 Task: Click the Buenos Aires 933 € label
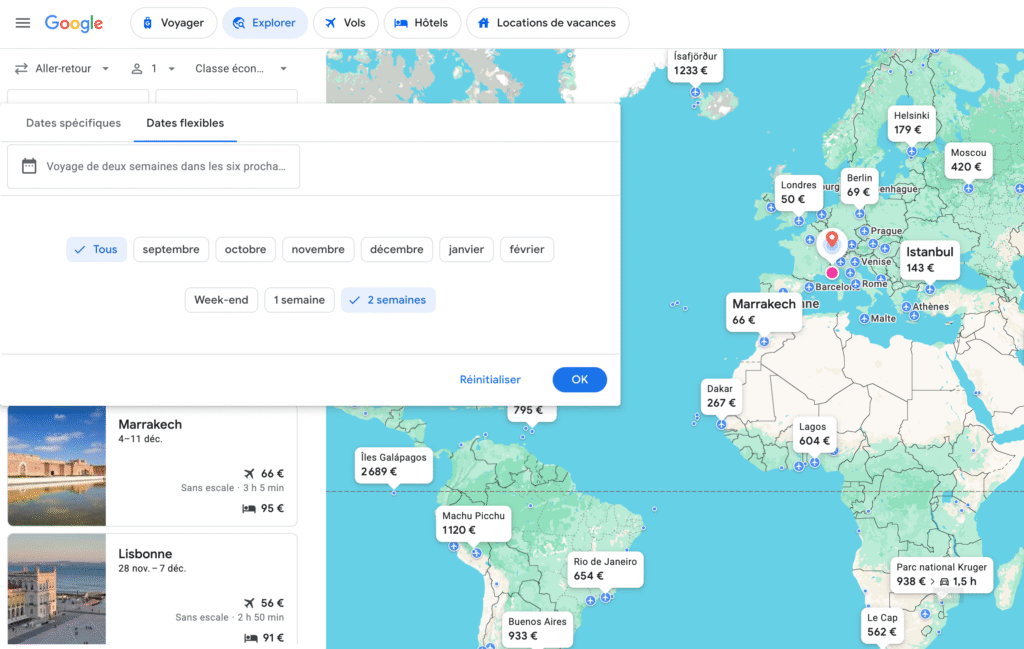pos(537,629)
